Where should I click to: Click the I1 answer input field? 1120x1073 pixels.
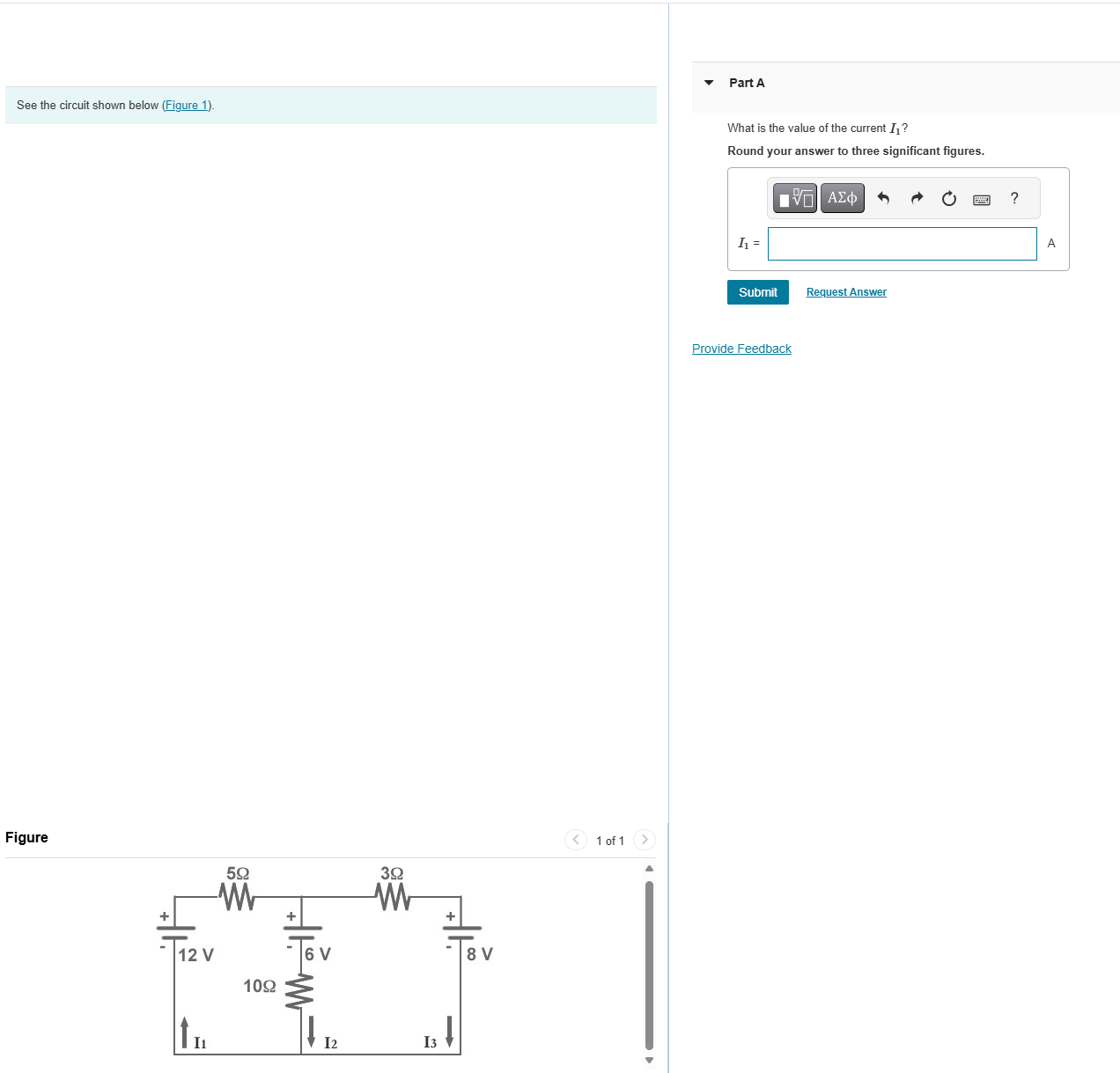click(x=902, y=244)
